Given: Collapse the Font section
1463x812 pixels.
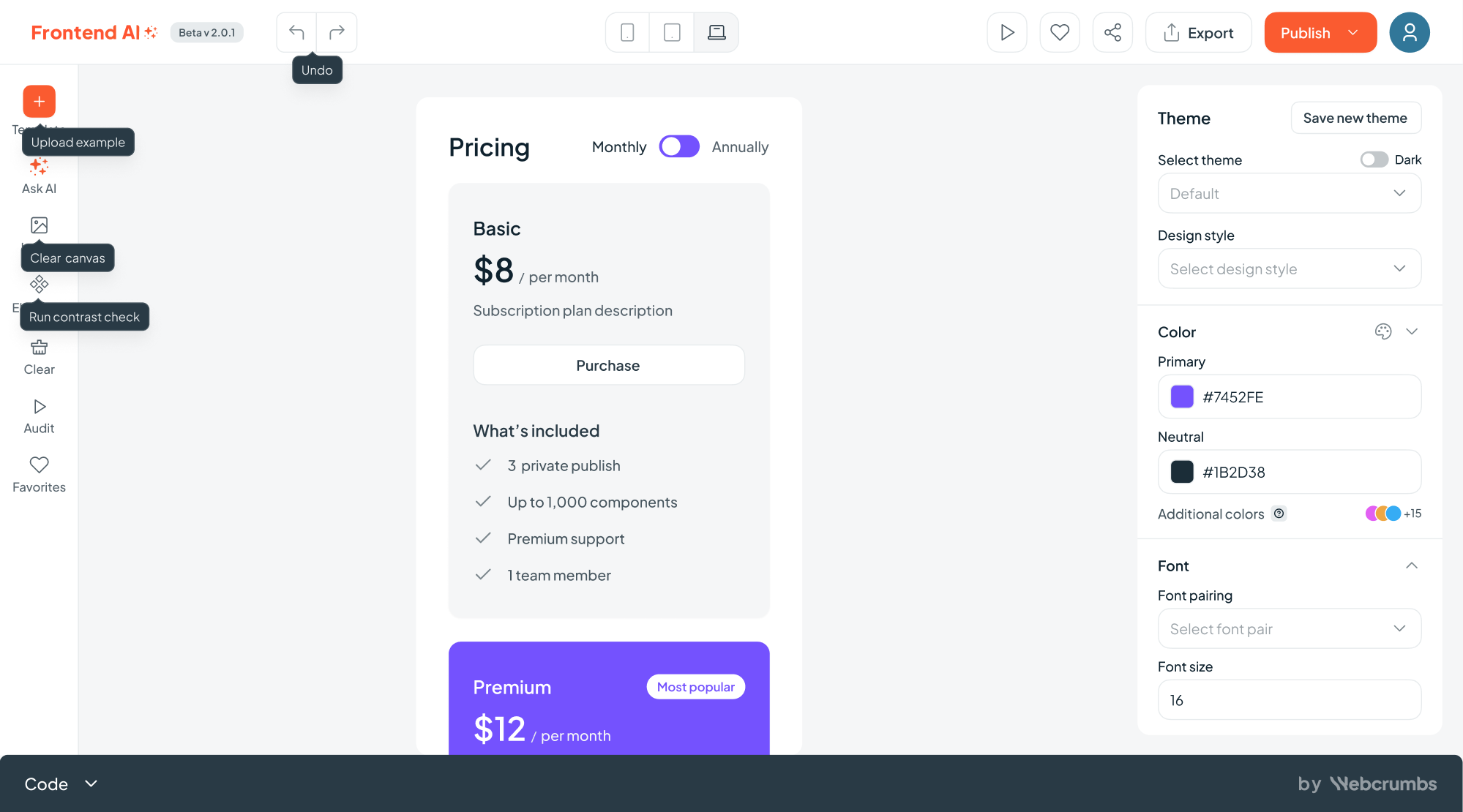Looking at the screenshot, I should (x=1413, y=565).
